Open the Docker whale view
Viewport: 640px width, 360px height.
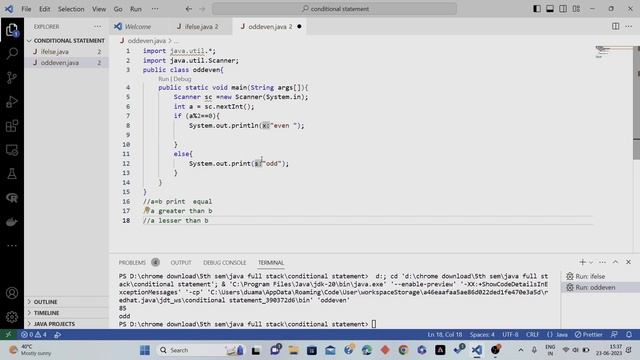(12, 222)
